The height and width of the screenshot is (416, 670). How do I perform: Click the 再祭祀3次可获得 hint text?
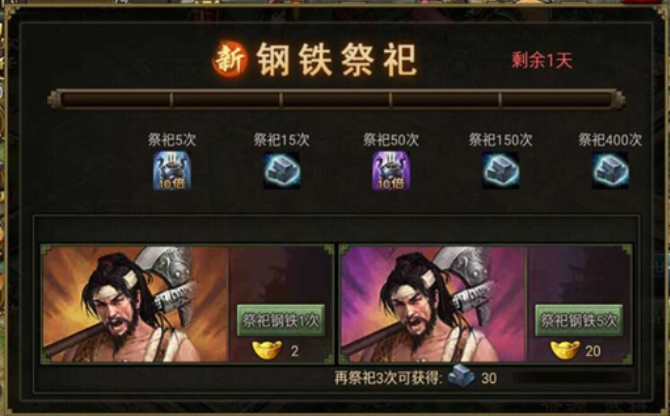point(388,378)
